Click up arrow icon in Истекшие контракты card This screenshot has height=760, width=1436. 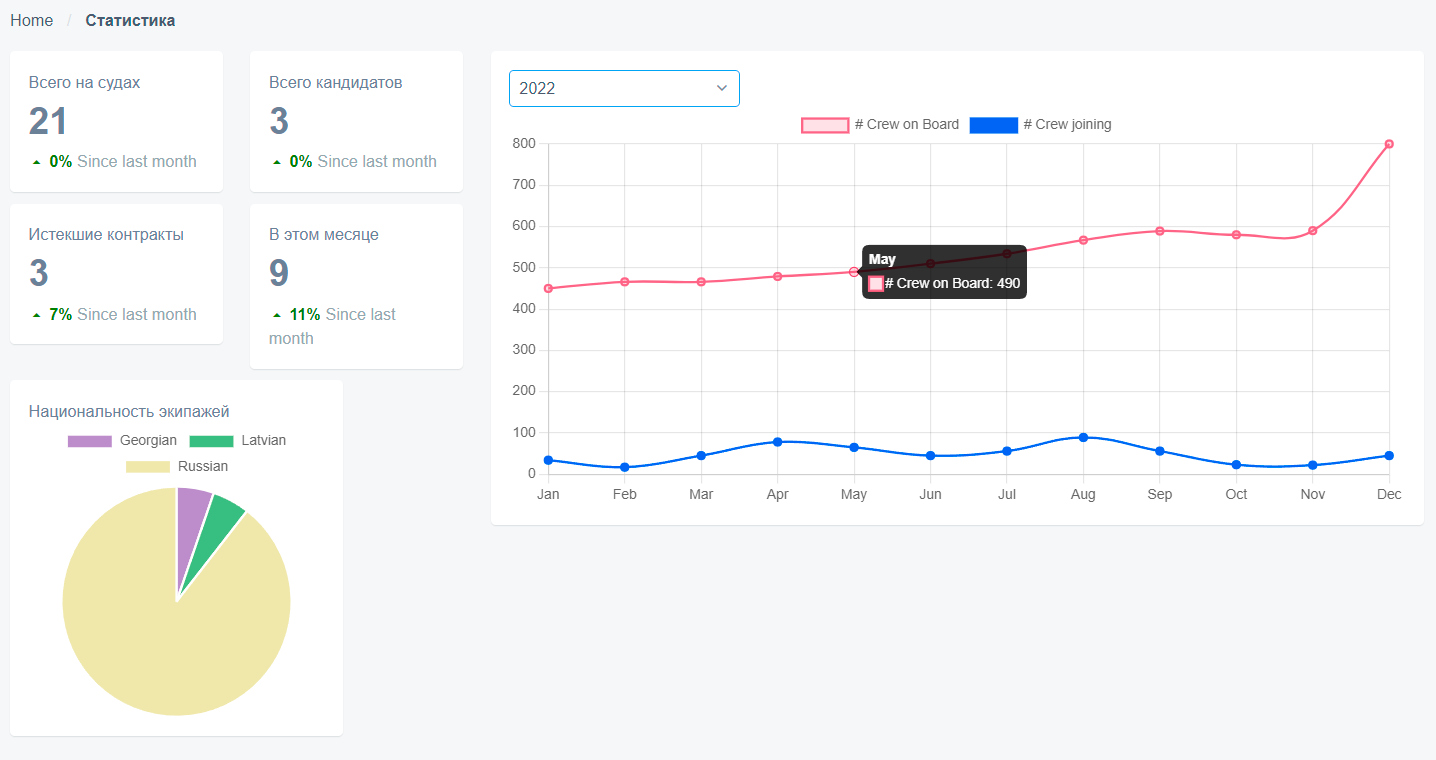point(37,315)
